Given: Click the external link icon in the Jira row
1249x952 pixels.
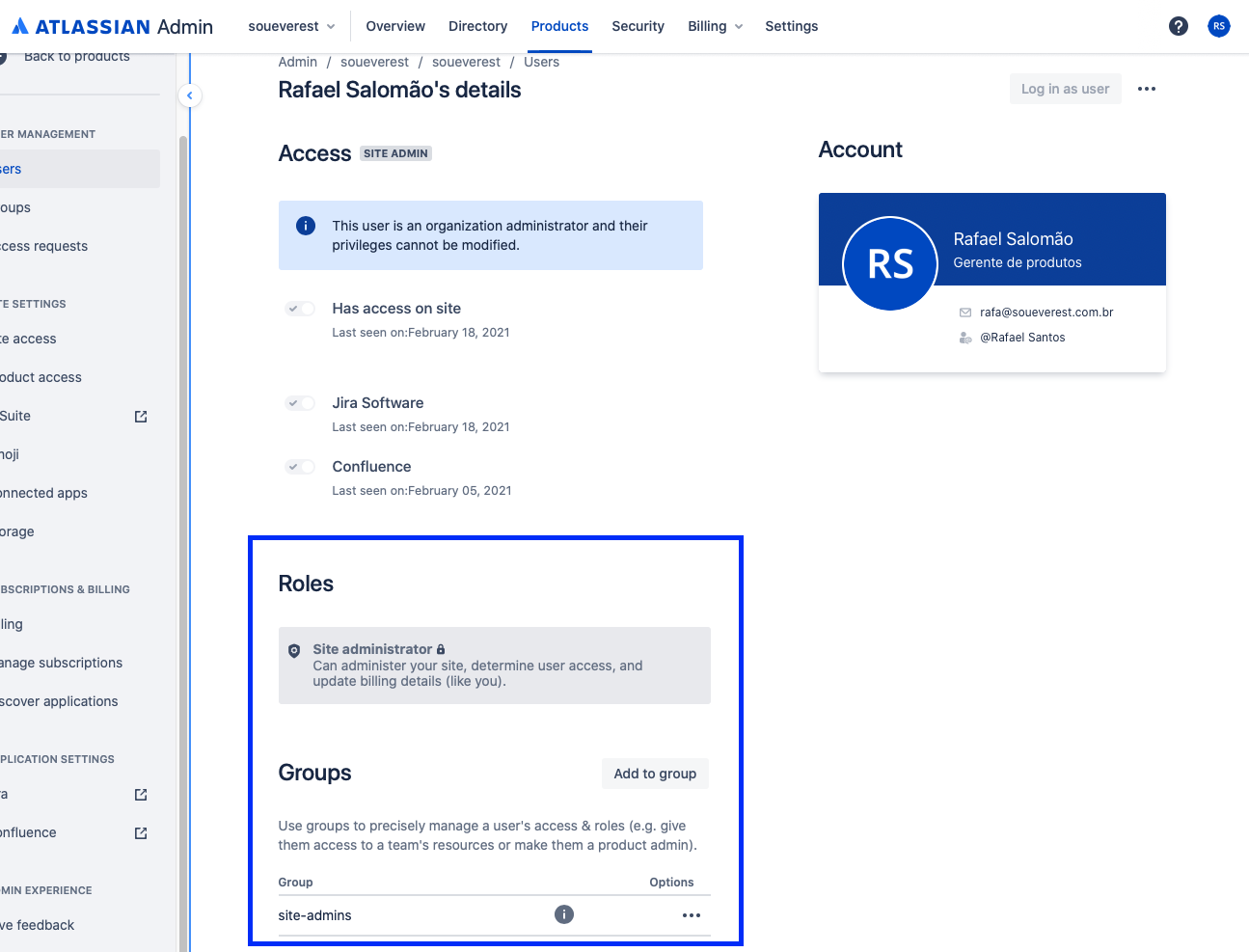Looking at the screenshot, I should tap(141, 794).
